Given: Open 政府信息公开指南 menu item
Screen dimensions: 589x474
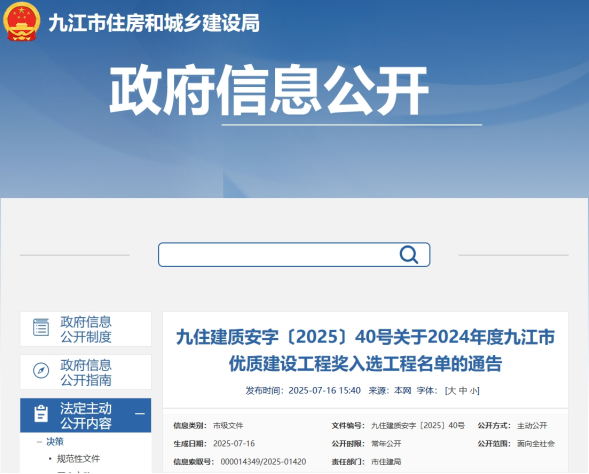Looking at the screenshot, I should click(x=86, y=372).
